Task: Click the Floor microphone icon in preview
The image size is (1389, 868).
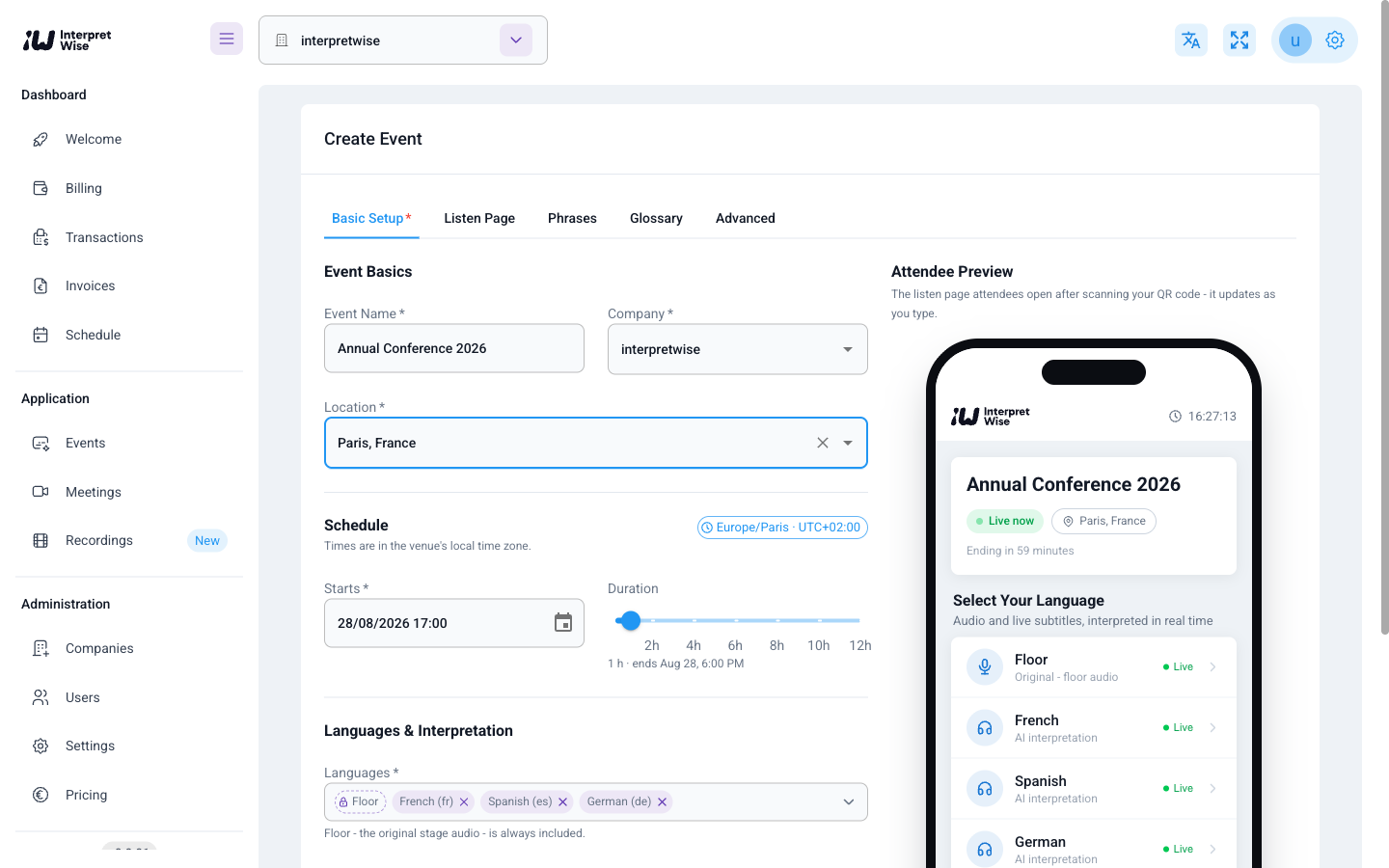Action: point(985,666)
